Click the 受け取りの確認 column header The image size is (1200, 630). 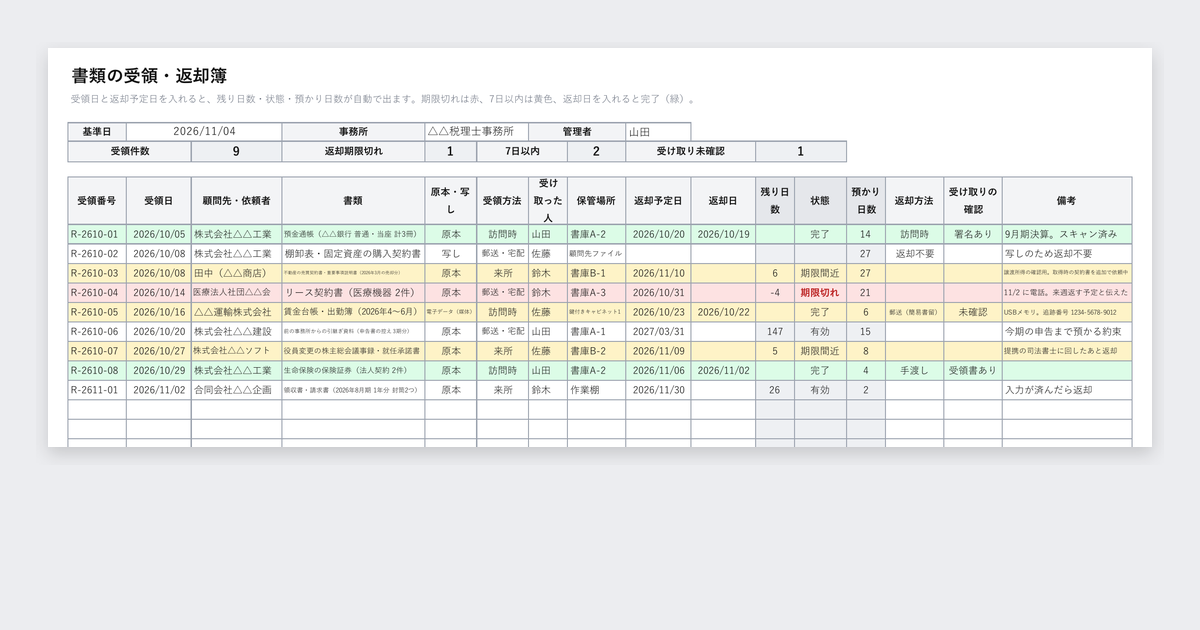coord(973,201)
